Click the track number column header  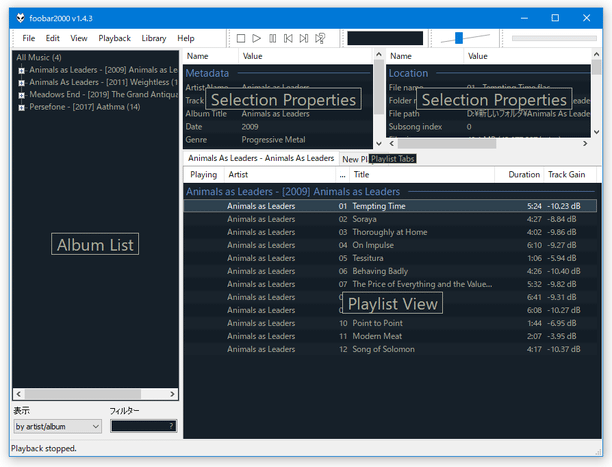342,175
